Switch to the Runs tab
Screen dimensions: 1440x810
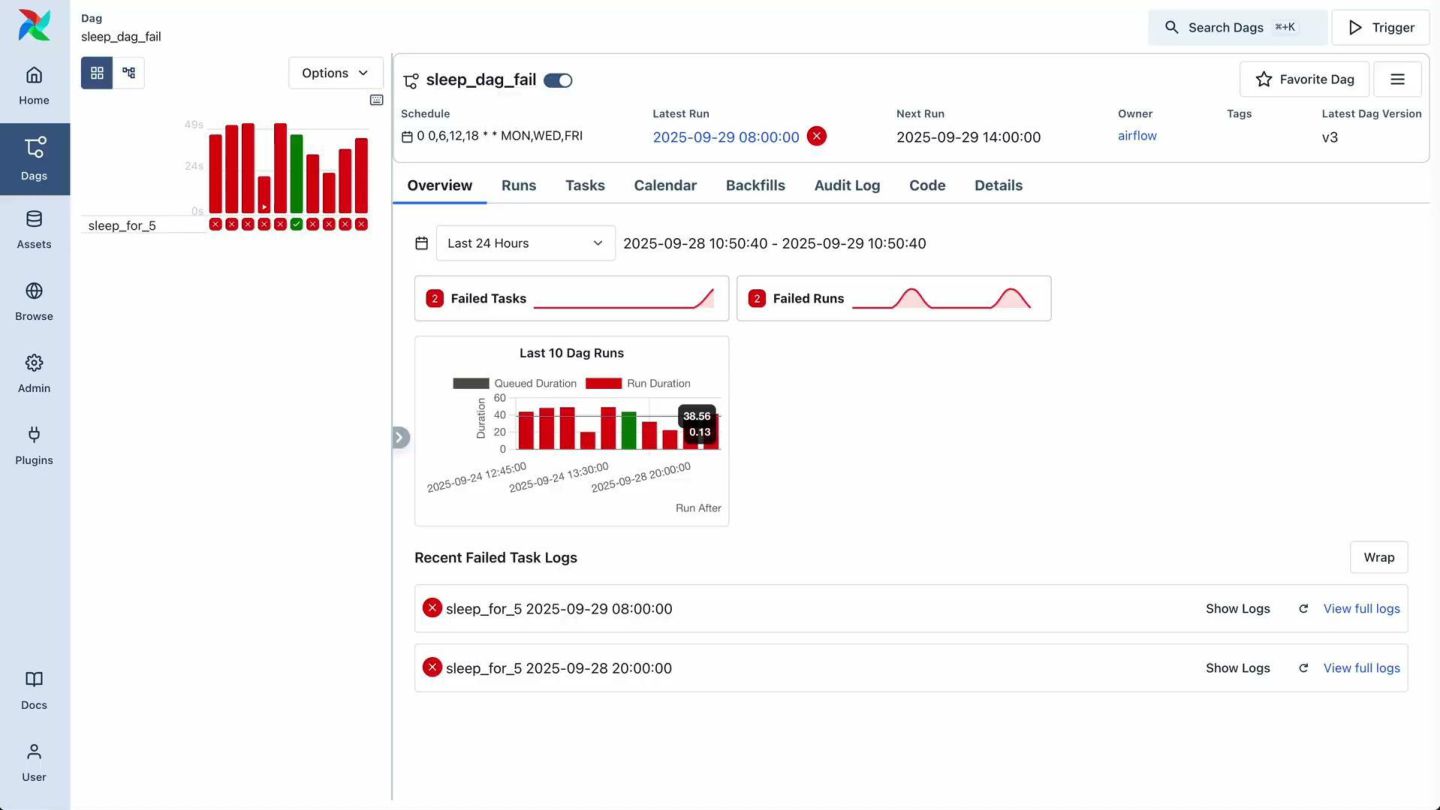click(519, 185)
